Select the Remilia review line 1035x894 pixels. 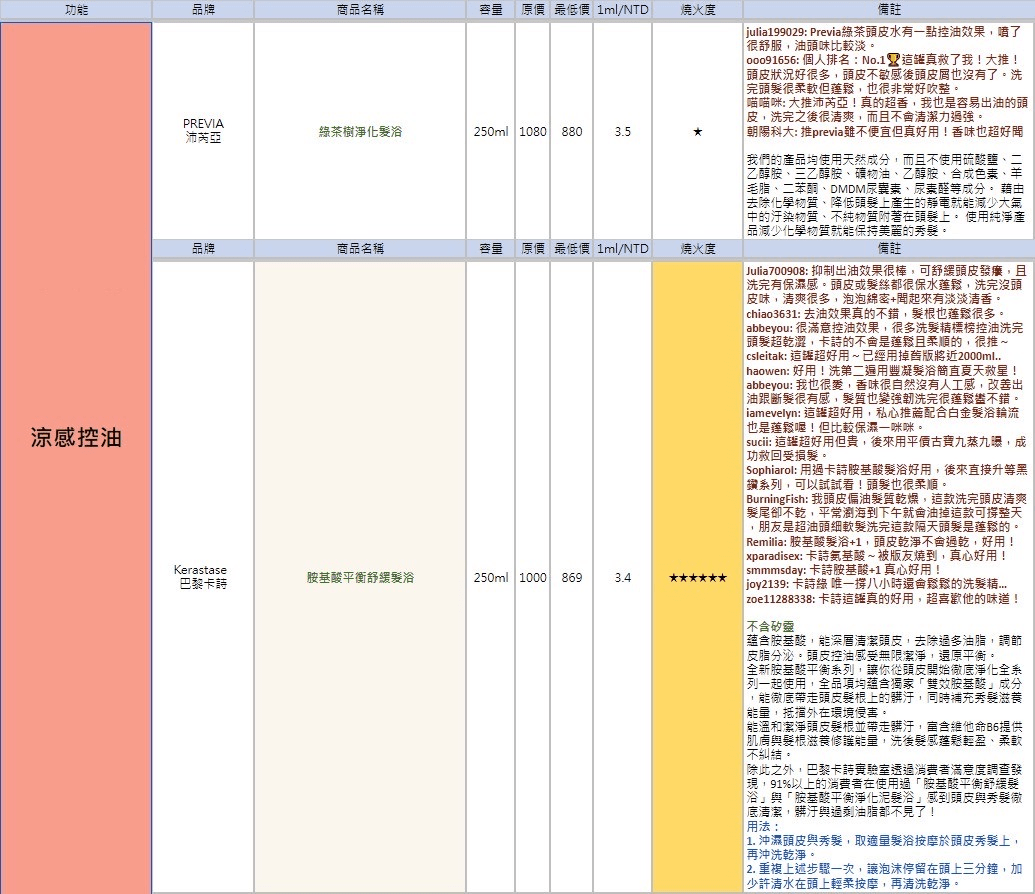[880, 541]
